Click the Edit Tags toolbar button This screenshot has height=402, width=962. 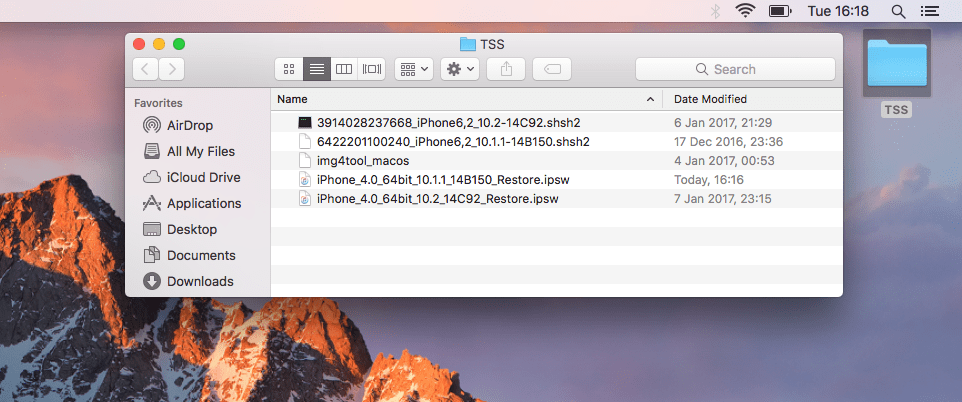click(552, 69)
